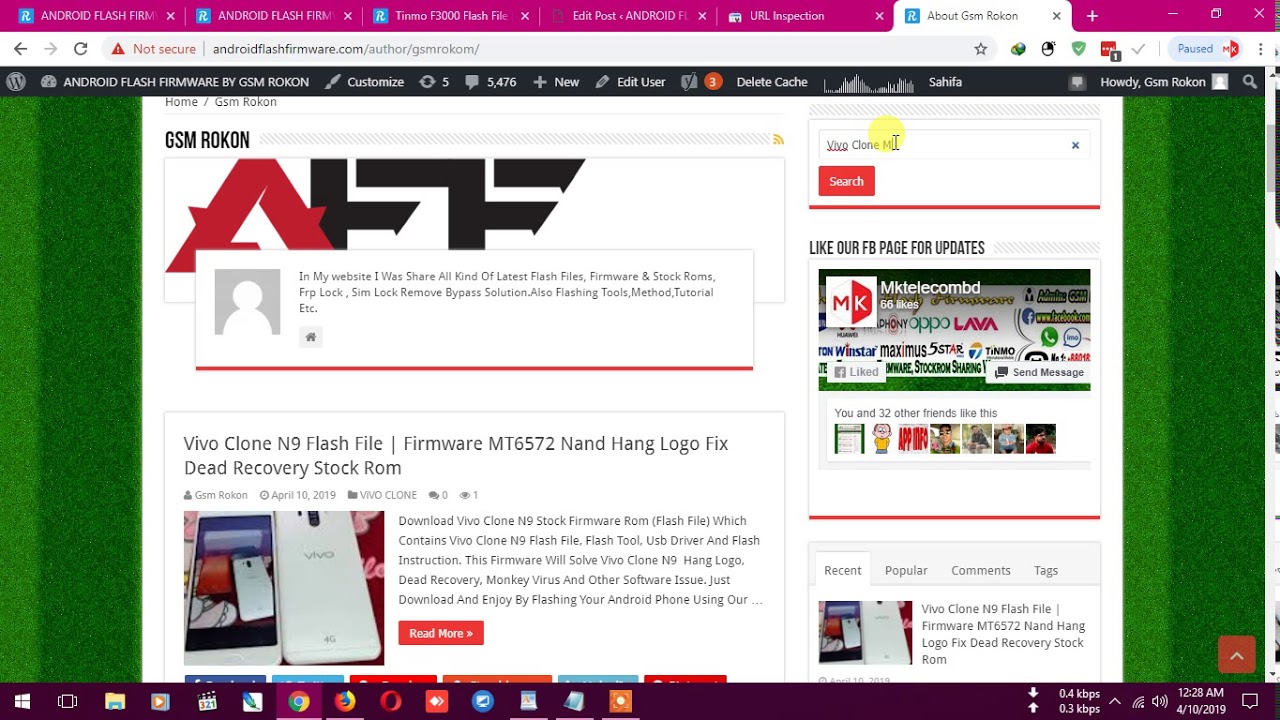This screenshot has width=1280, height=720.
Task: Click the red LastPass extension icon
Action: click(1109, 49)
